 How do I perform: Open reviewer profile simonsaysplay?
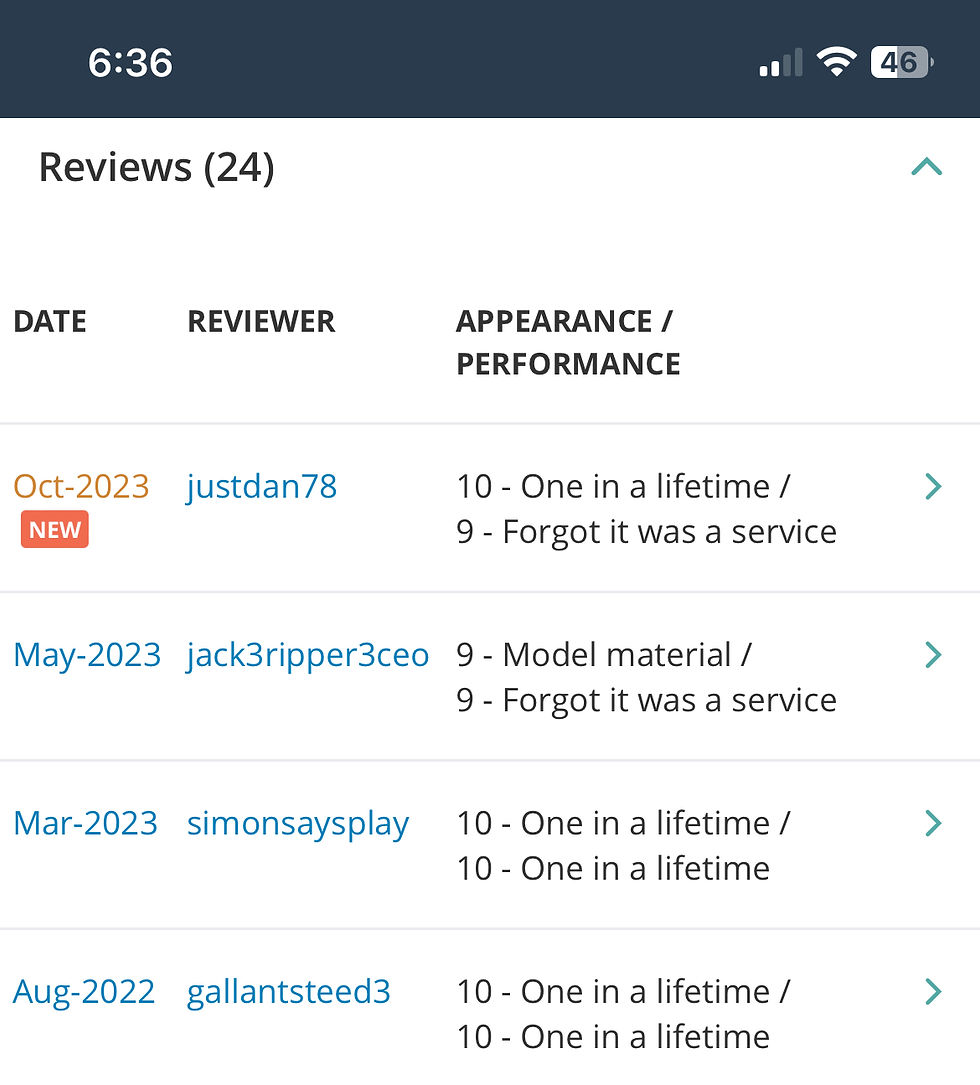click(298, 823)
